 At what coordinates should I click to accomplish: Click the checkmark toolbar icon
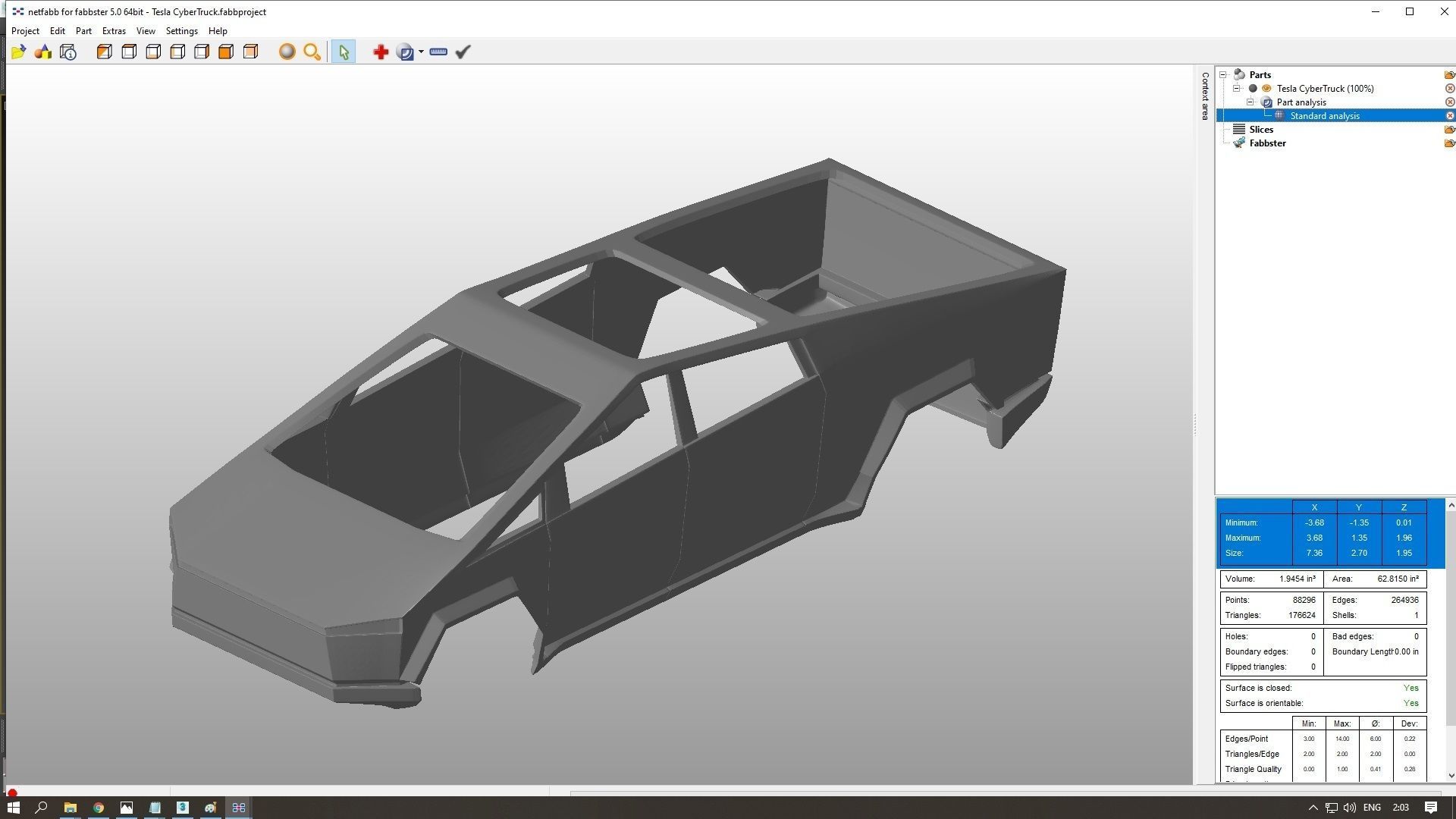tap(463, 52)
